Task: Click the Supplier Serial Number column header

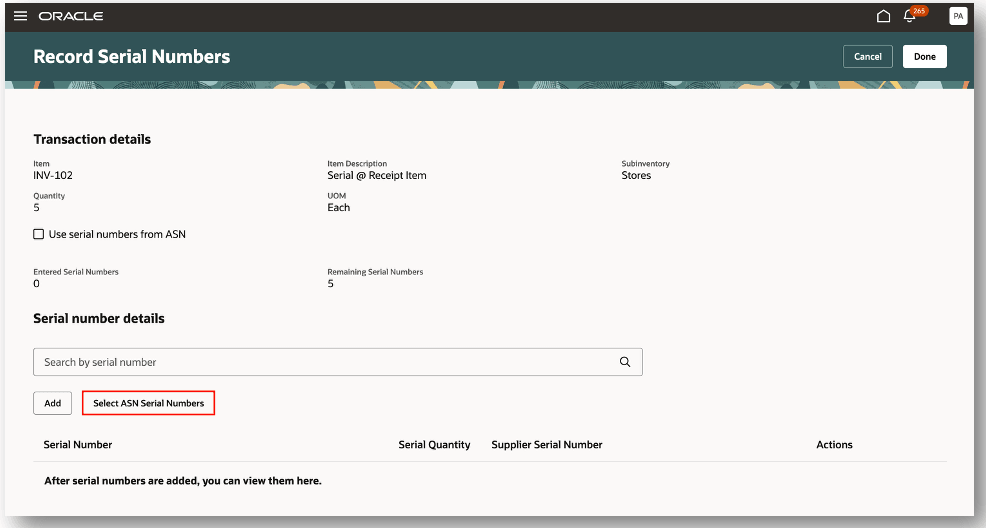Action: pyautogui.click(x=547, y=444)
